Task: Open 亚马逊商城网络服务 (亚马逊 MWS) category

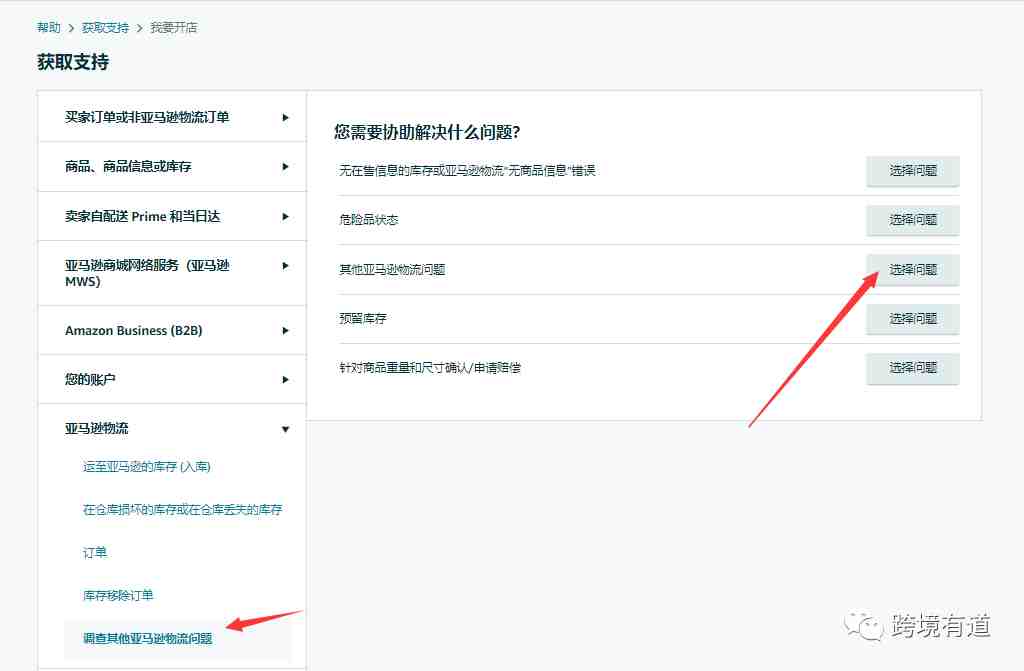Action: point(147,273)
